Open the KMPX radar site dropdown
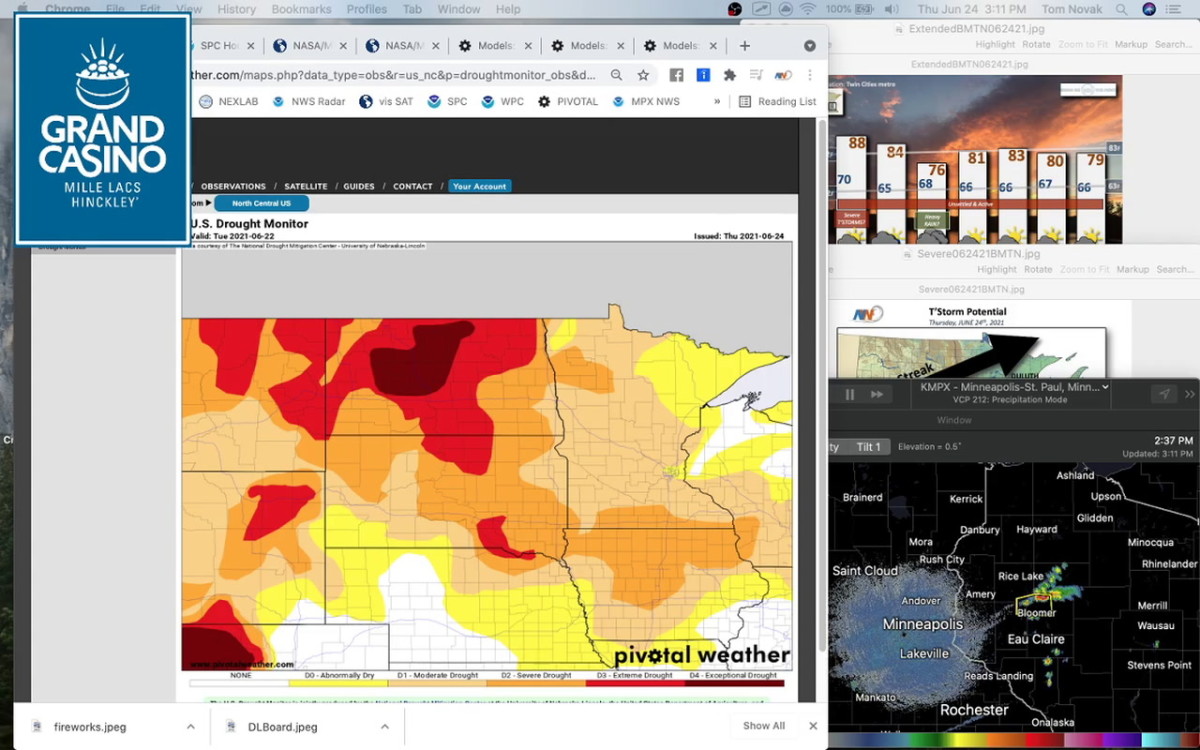The image size is (1200, 750). 1008,386
